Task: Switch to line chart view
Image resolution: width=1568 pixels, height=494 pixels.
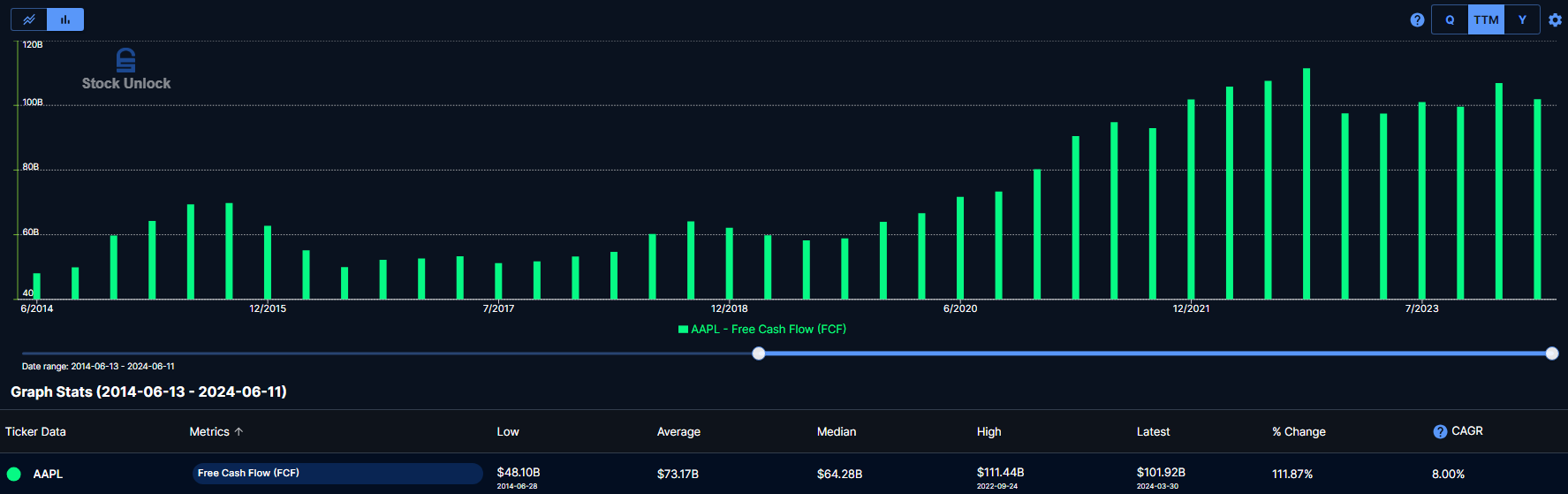Action: [29, 19]
